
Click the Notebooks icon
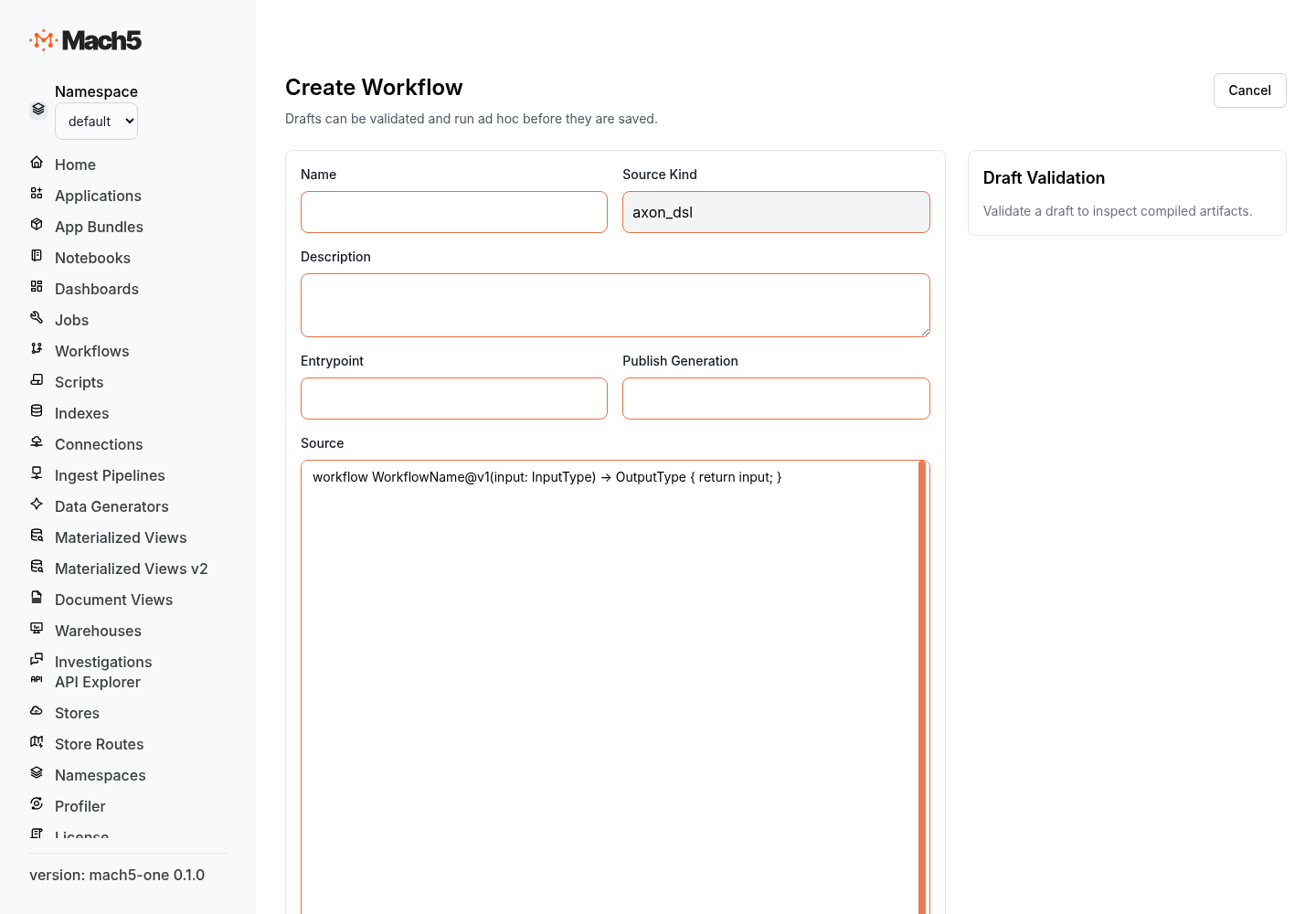pyautogui.click(x=37, y=256)
